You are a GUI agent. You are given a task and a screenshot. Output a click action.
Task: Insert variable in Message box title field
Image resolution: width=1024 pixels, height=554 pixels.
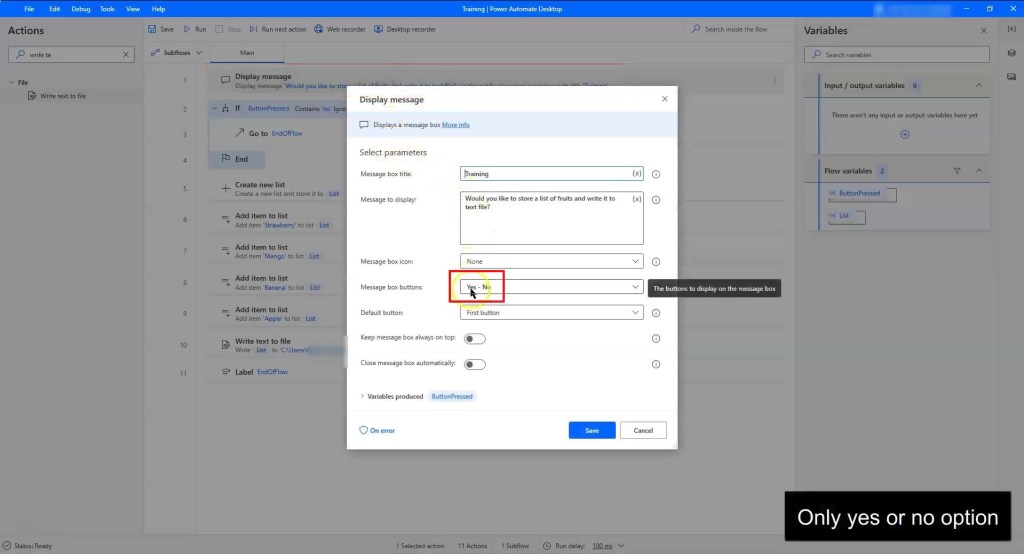click(636, 174)
